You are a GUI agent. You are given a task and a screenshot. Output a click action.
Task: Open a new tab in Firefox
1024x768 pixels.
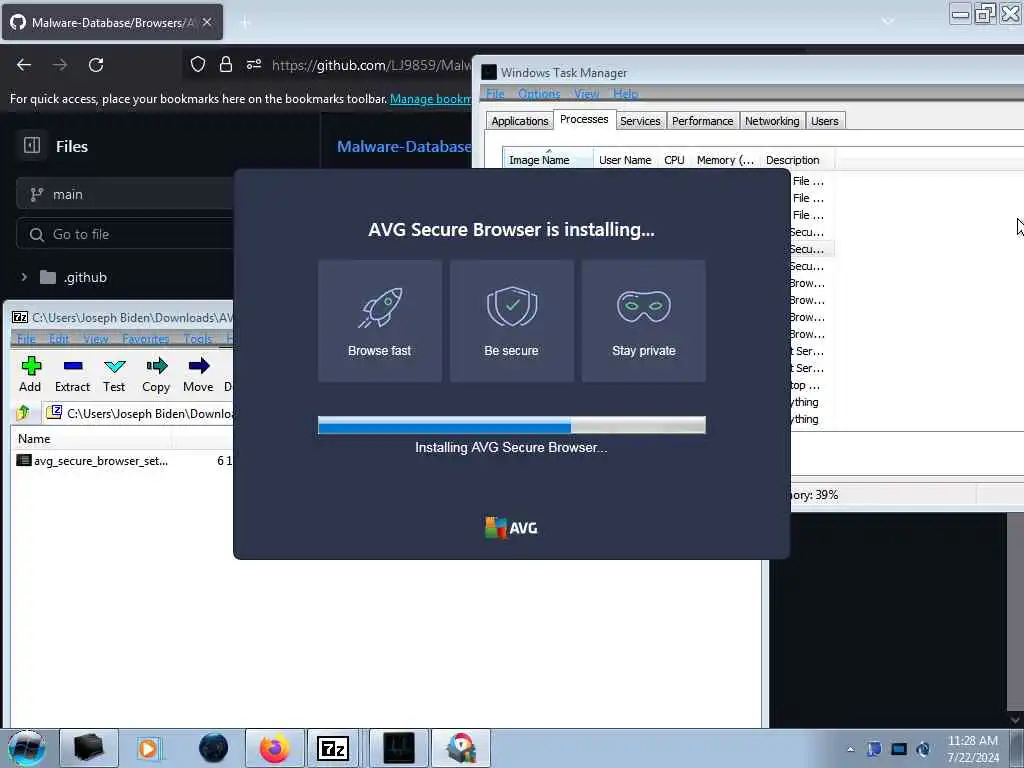[245, 23]
